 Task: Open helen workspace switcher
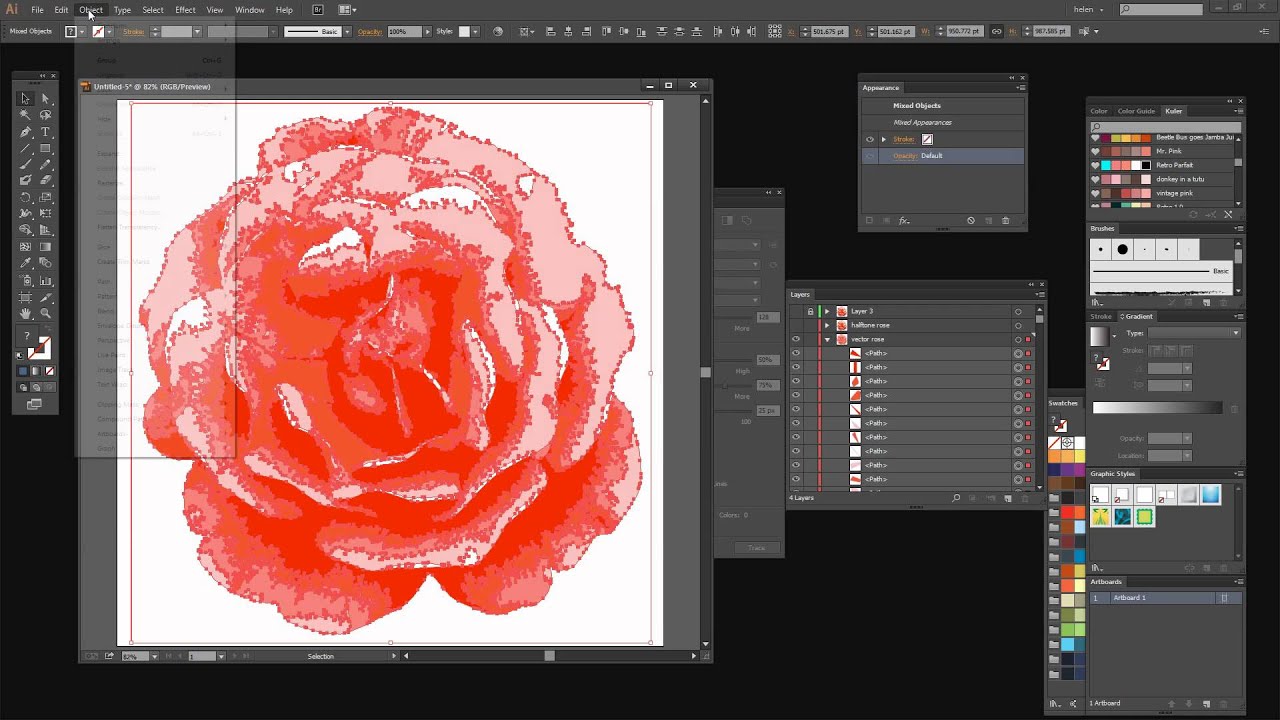[1087, 10]
